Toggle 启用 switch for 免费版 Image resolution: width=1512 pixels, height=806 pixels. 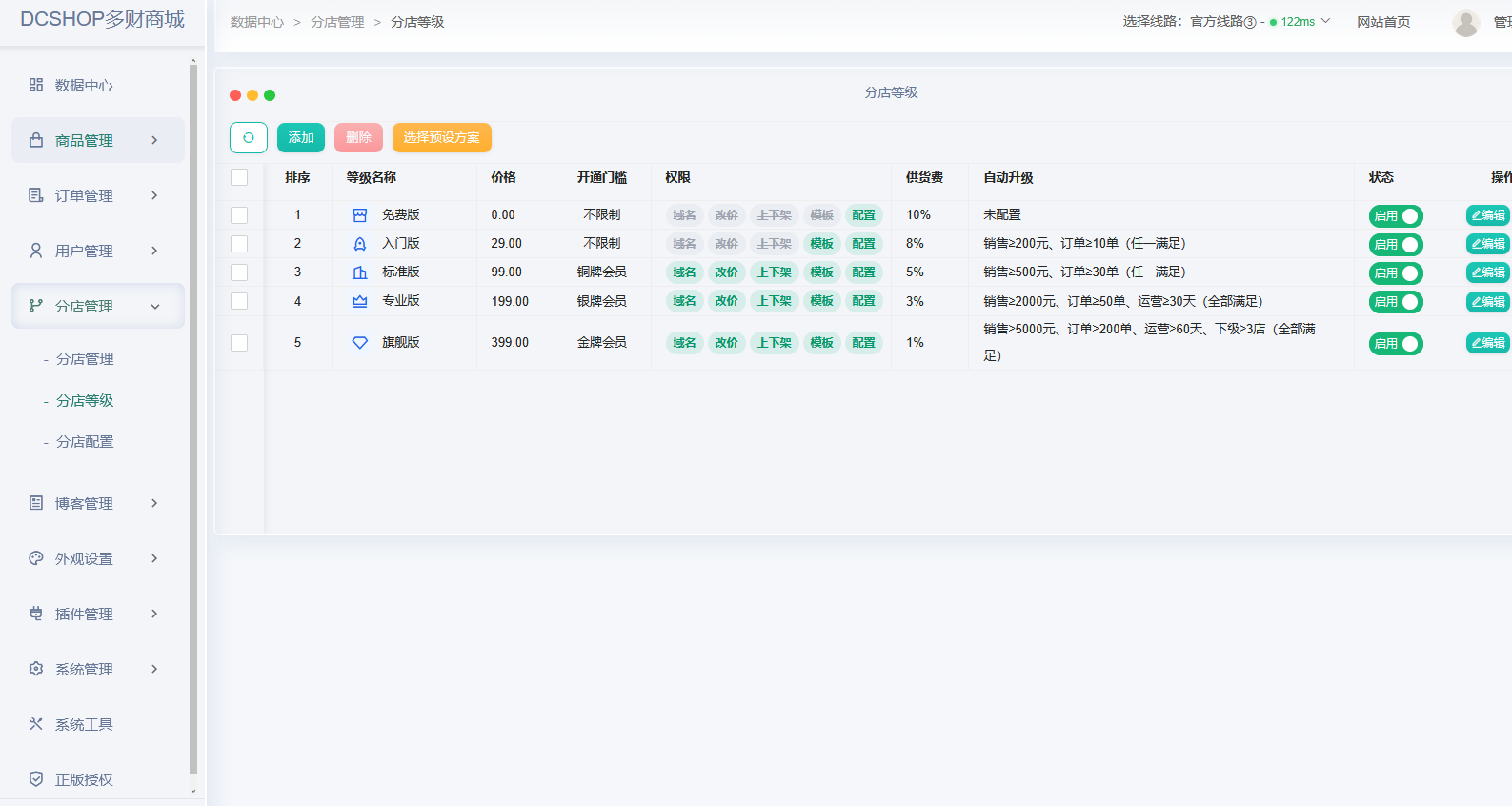1396,216
